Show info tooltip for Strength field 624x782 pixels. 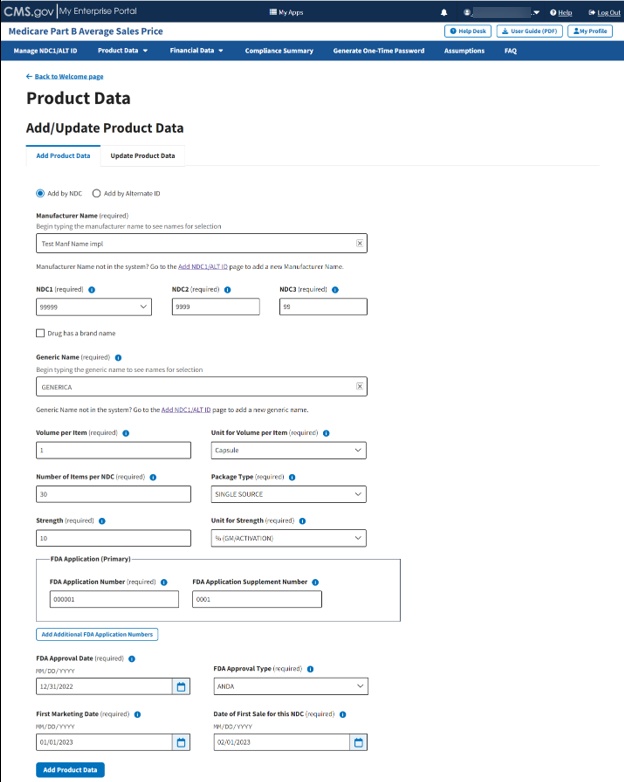(102, 521)
